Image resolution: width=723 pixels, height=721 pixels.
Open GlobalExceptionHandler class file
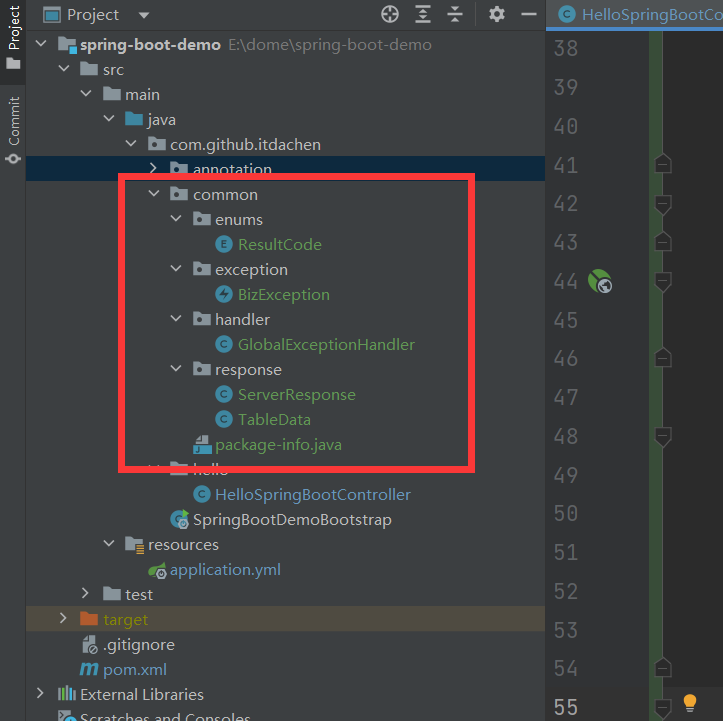click(x=325, y=345)
